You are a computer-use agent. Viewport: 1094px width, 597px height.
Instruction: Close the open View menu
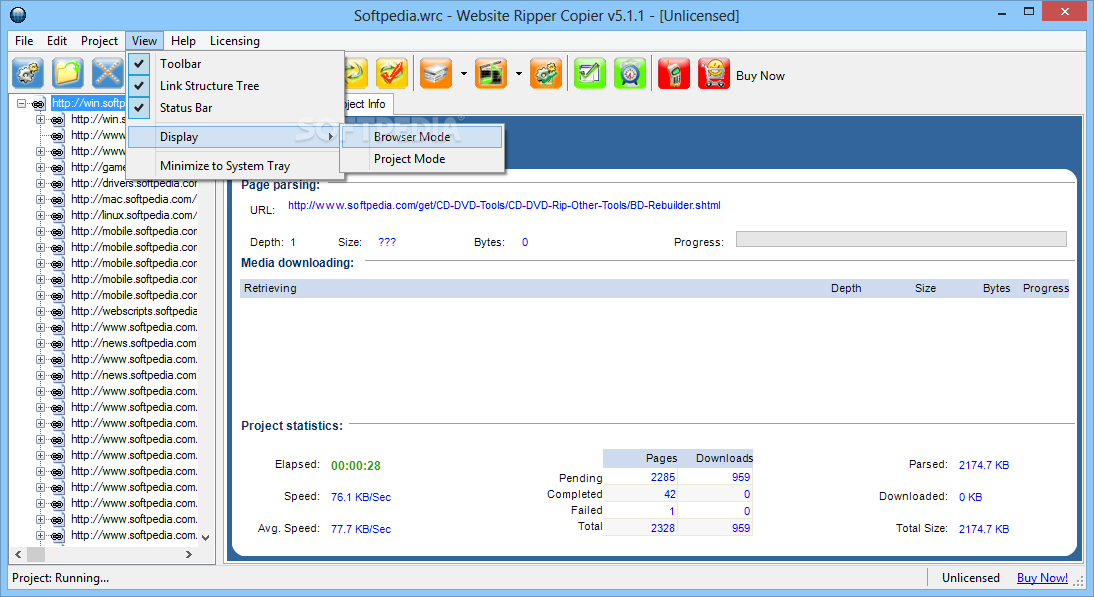coord(144,40)
